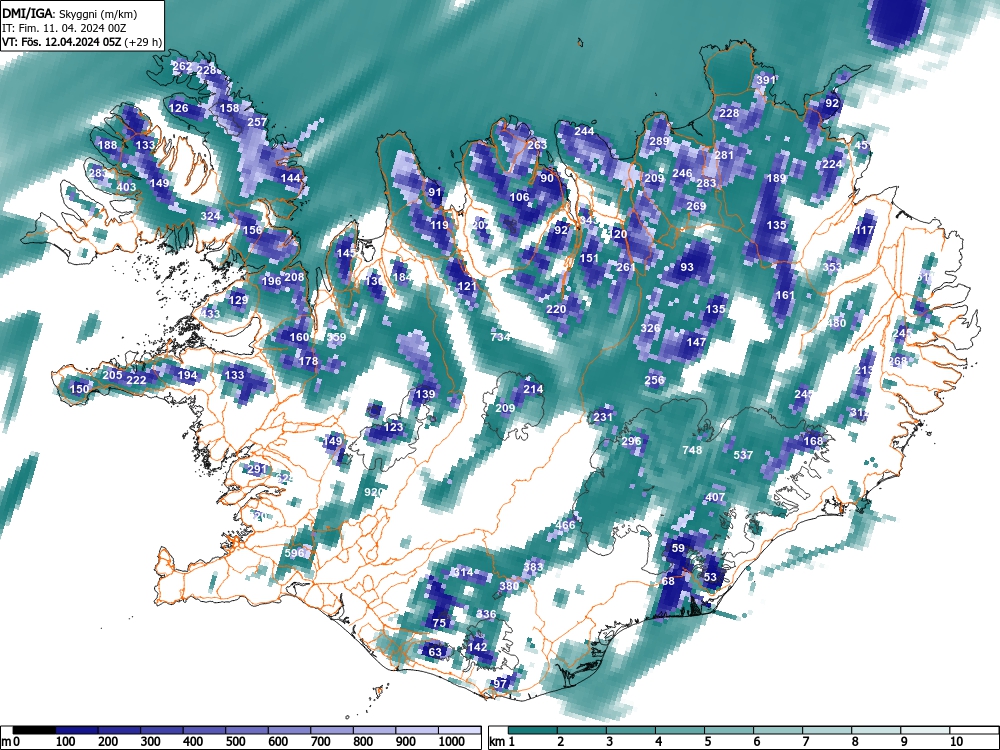Click the 920 visibility value
This screenshot has height=750, width=1000.
[x=374, y=492]
